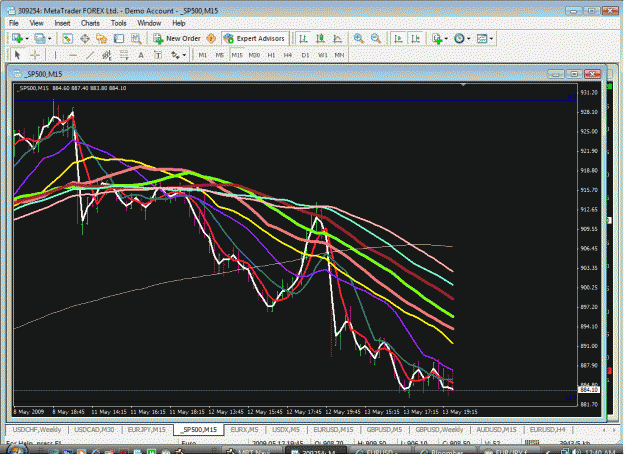Click the Profiles toolbar icon

[x=40, y=39]
